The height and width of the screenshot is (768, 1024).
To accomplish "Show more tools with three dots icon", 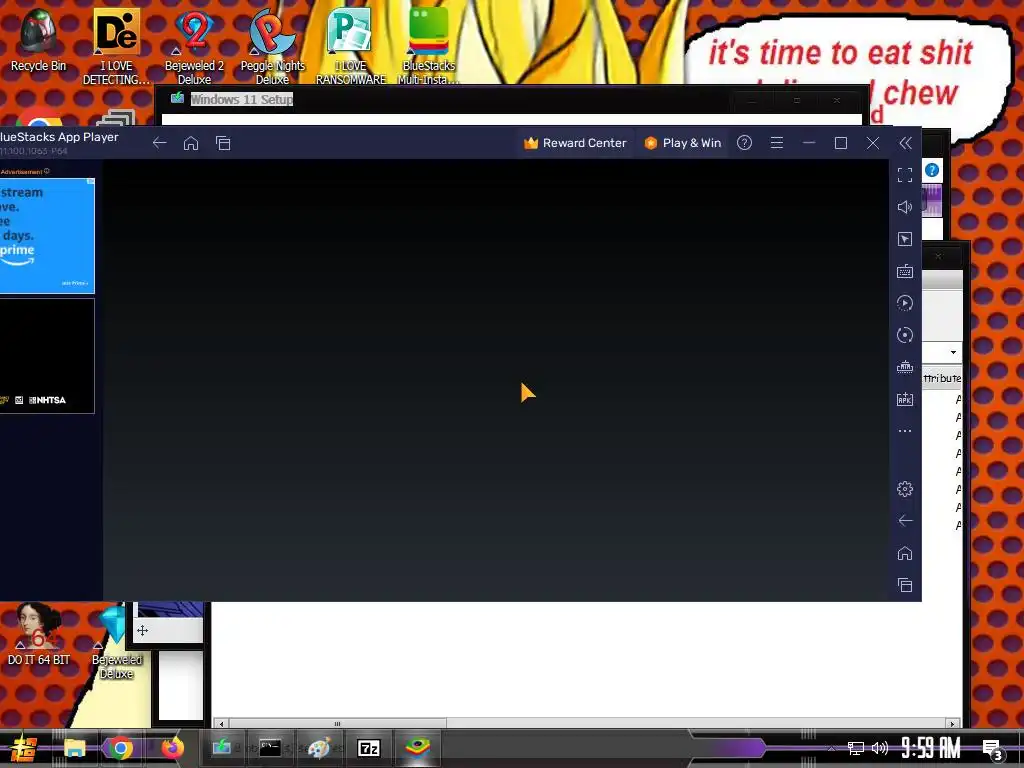I will pos(905,431).
